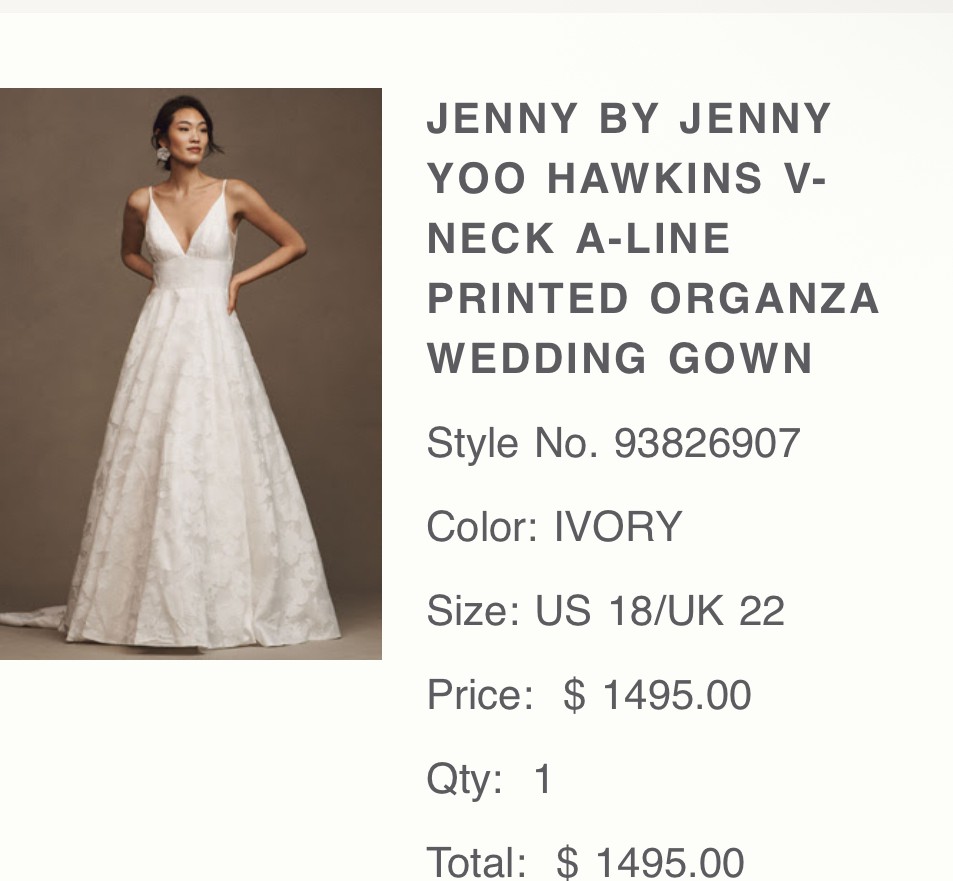Click the 'Price:' label
Viewport: 953px width, 881px height.
480,694
